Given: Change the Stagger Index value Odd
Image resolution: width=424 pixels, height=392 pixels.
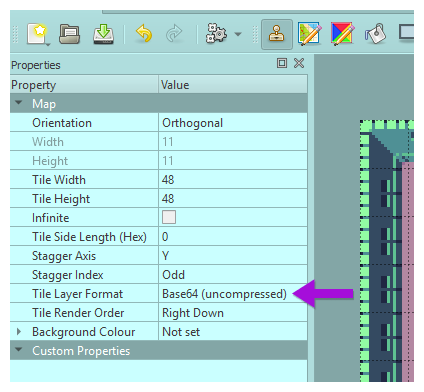Looking at the screenshot, I should [233, 275].
